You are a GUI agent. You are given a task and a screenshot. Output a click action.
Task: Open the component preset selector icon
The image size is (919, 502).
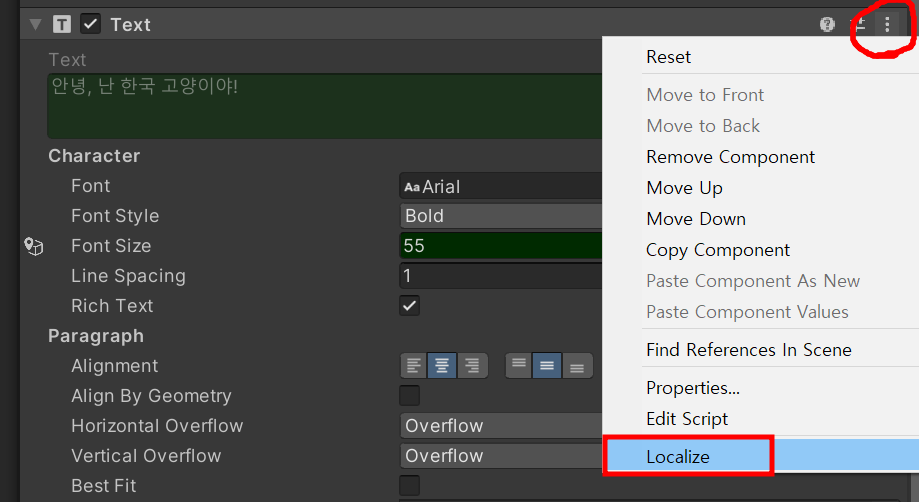tap(858, 24)
